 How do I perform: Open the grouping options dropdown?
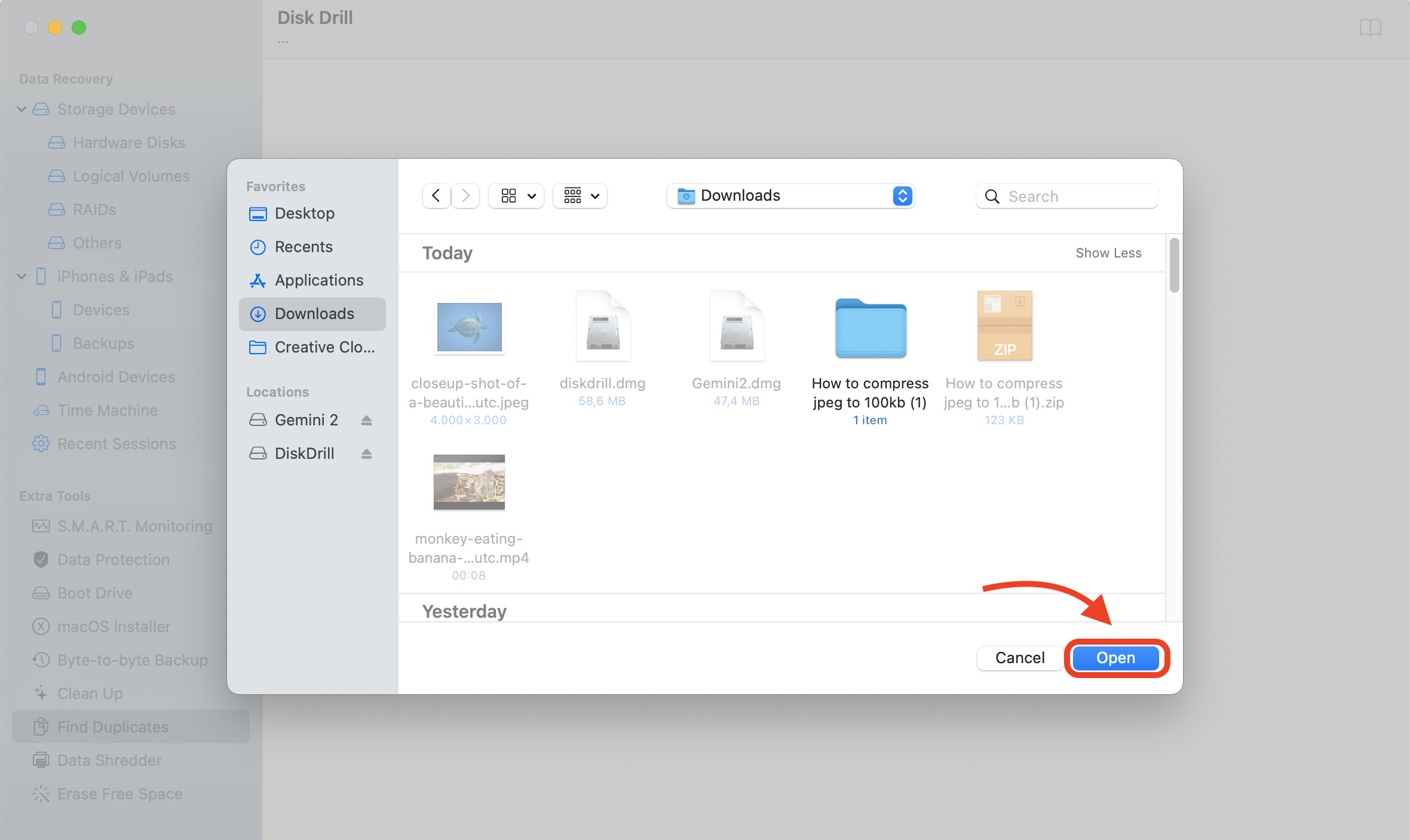pyautogui.click(x=581, y=196)
